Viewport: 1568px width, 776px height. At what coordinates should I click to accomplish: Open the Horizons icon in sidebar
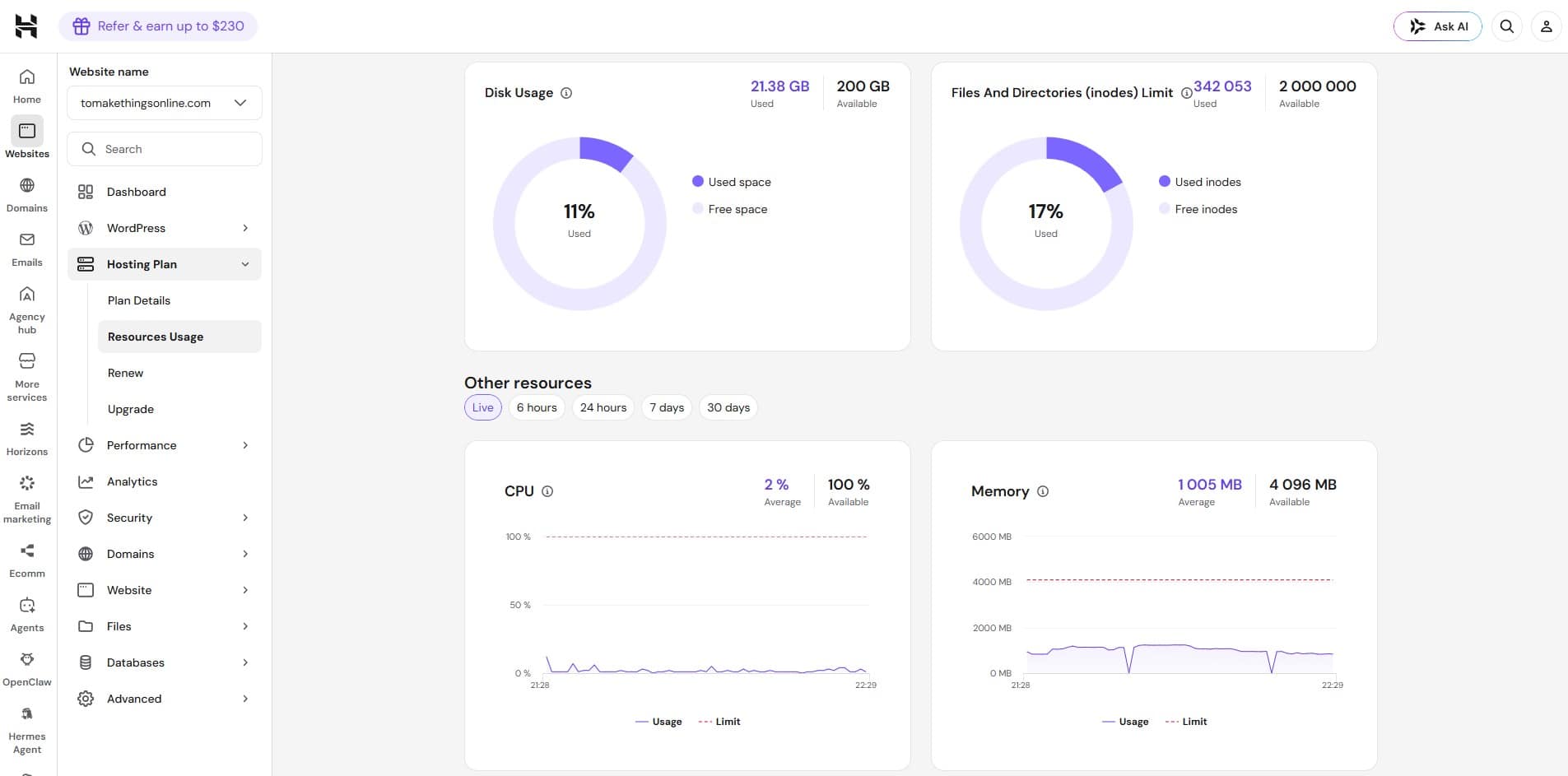click(27, 430)
